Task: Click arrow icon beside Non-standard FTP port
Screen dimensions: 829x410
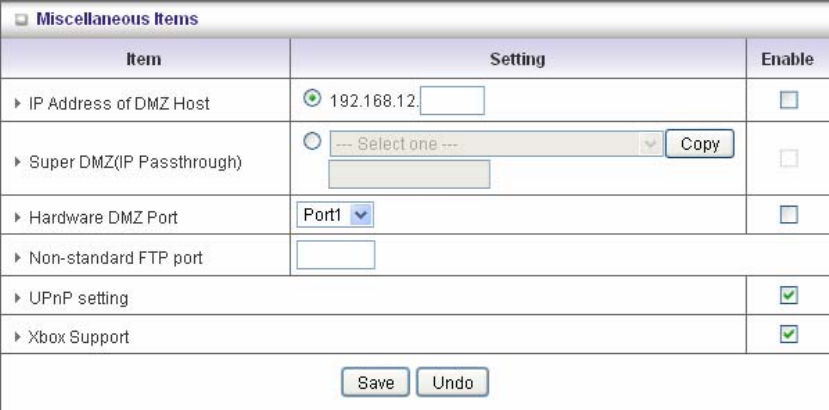Action: pos(21,258)
